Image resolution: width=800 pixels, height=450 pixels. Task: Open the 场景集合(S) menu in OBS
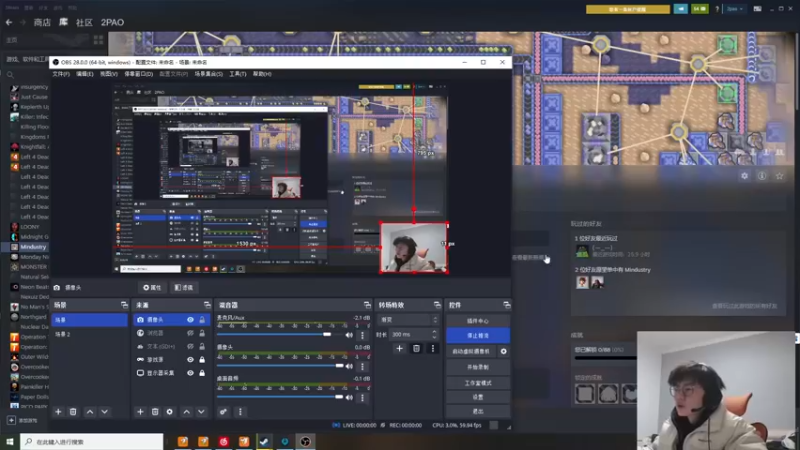point(208,74)
